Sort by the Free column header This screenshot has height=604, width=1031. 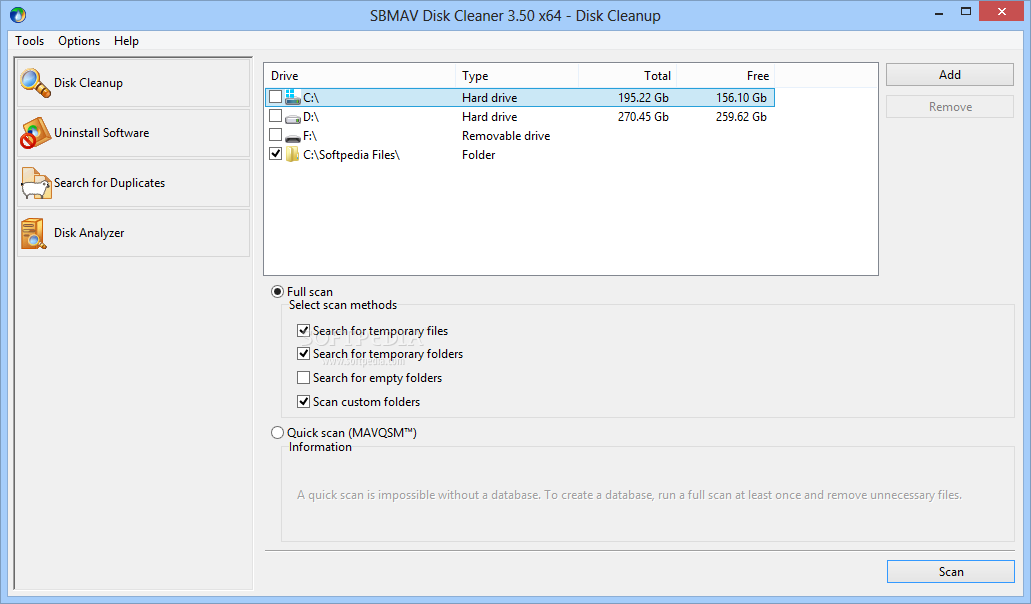tap(725, 76)
